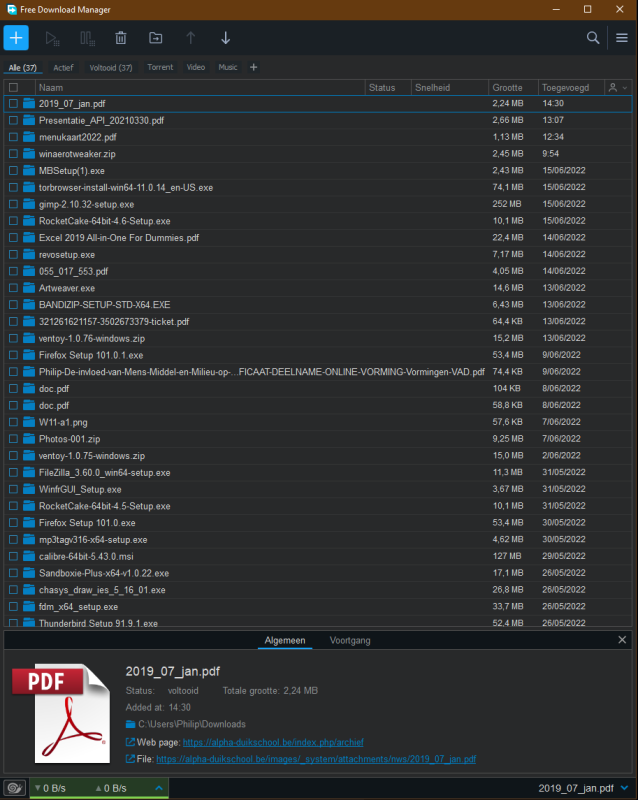Screen dimensions: 638x800
Task: Check the box for Firefox Setup 101.0.1.exe
Action: pos(14,355)
